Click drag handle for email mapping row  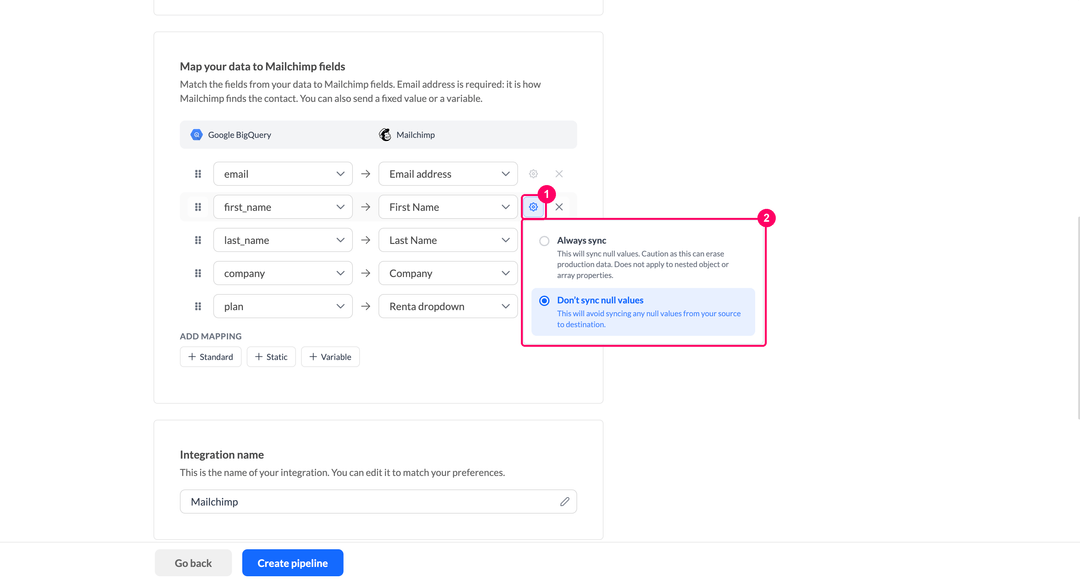(x=198, y=174)
